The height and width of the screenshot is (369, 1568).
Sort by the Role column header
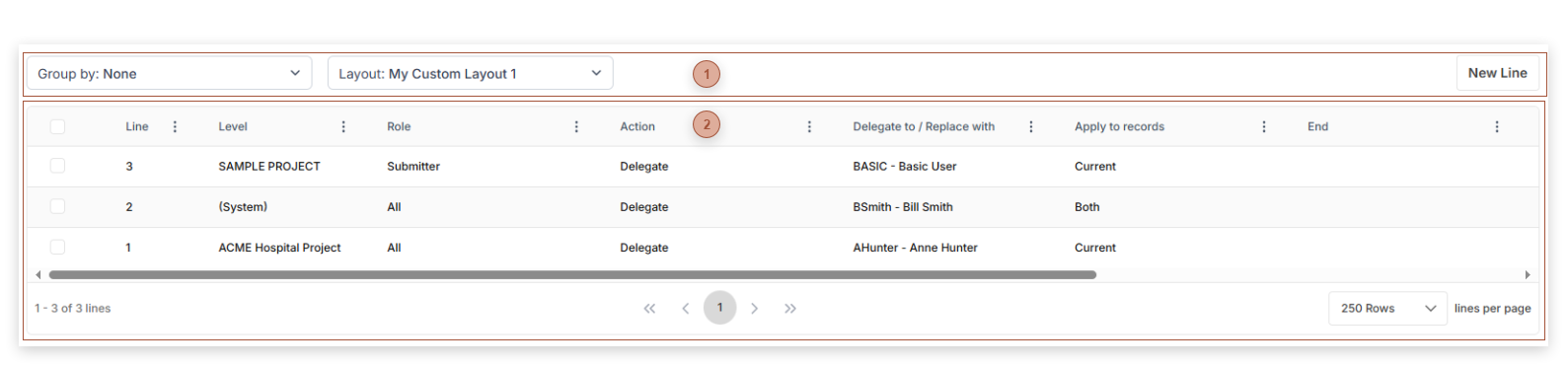pyautogui.click(x=399, y=126)
